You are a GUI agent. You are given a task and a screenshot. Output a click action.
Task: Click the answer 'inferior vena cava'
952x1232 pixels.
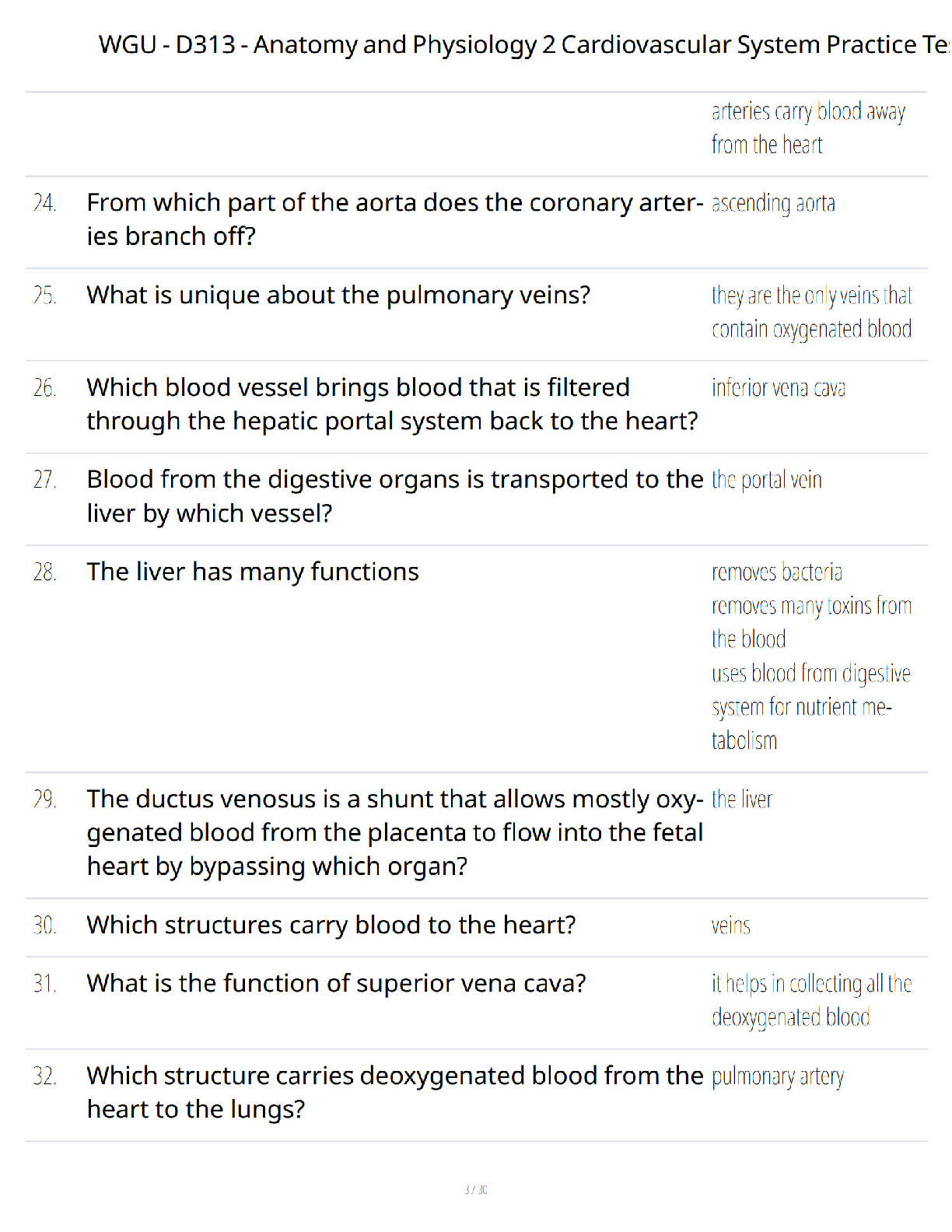click(778, 388)
